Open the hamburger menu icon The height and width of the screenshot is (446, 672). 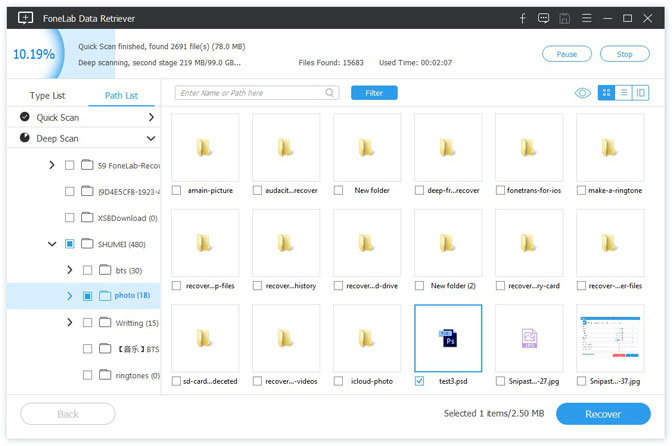click(587, 18)
